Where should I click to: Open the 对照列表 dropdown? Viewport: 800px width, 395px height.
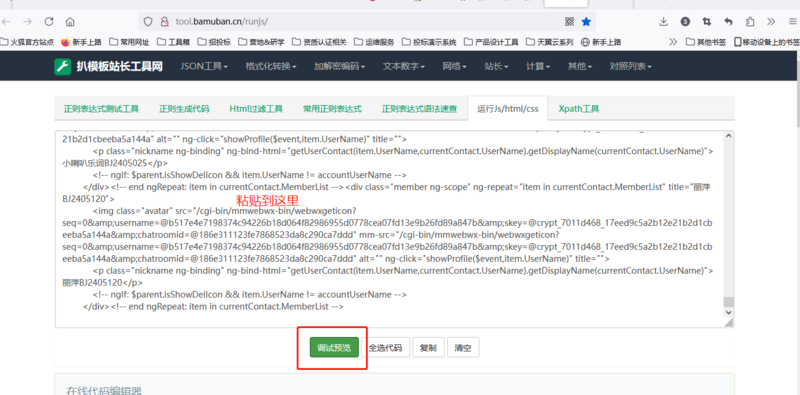tap(630, 66)
